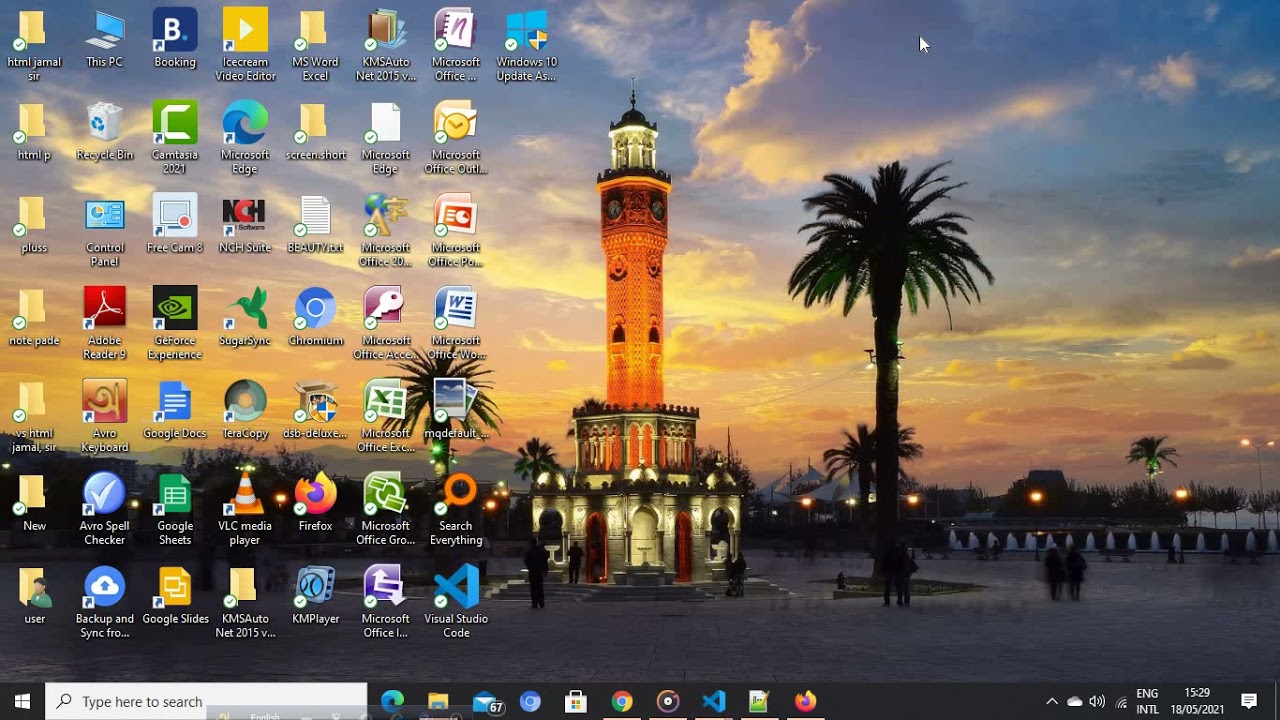Show hidden system tray icons
The image size is (1280, 720).
click(1051, 701)
